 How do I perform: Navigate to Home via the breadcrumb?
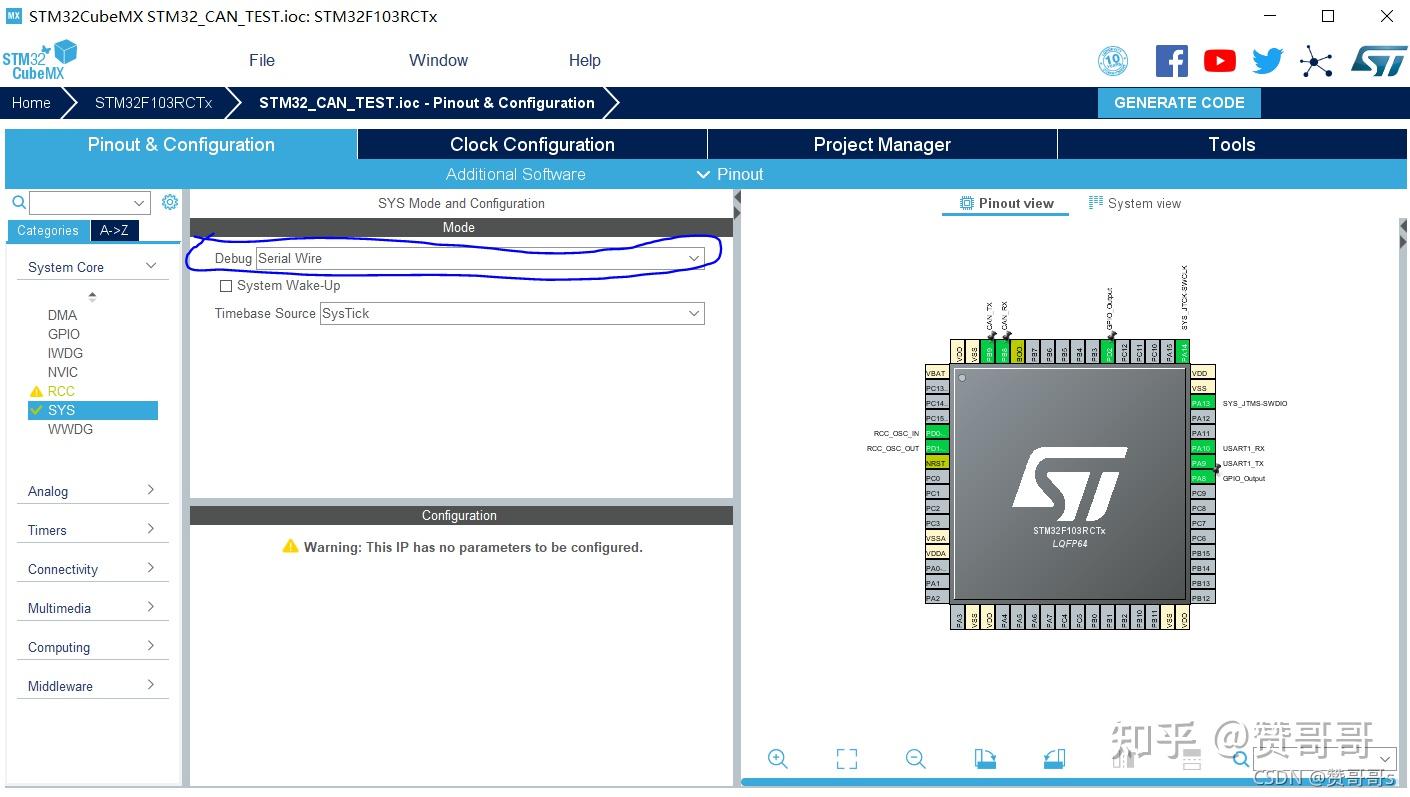30,102
